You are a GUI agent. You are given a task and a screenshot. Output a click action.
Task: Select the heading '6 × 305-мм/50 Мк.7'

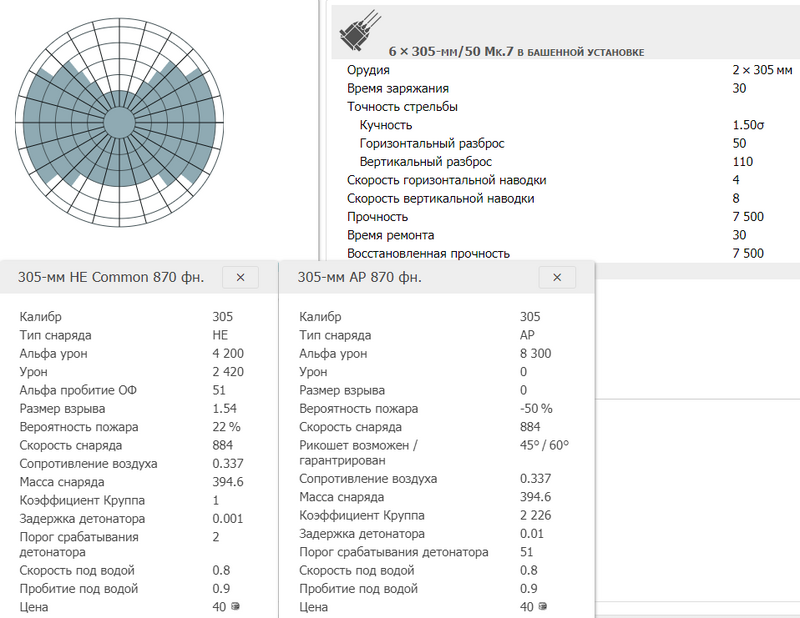click(x=451, y=52)
